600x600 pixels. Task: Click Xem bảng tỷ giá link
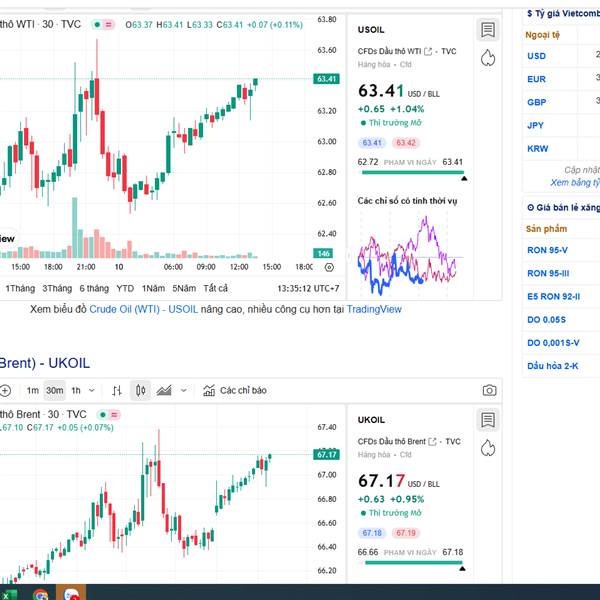click(x=575, y=183)
